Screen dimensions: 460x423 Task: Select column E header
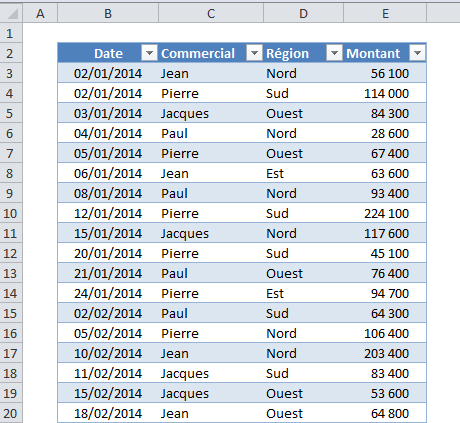click(x=385, y=13)
